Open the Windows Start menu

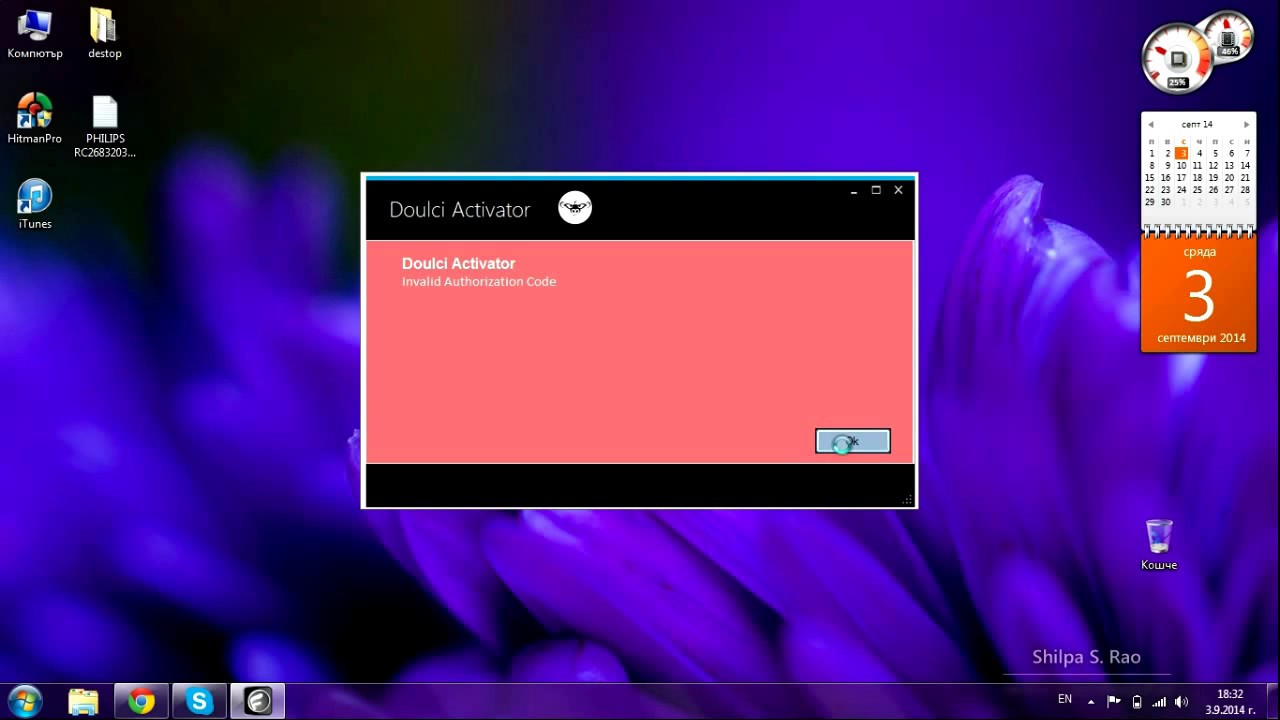click(x=24, y=702)
